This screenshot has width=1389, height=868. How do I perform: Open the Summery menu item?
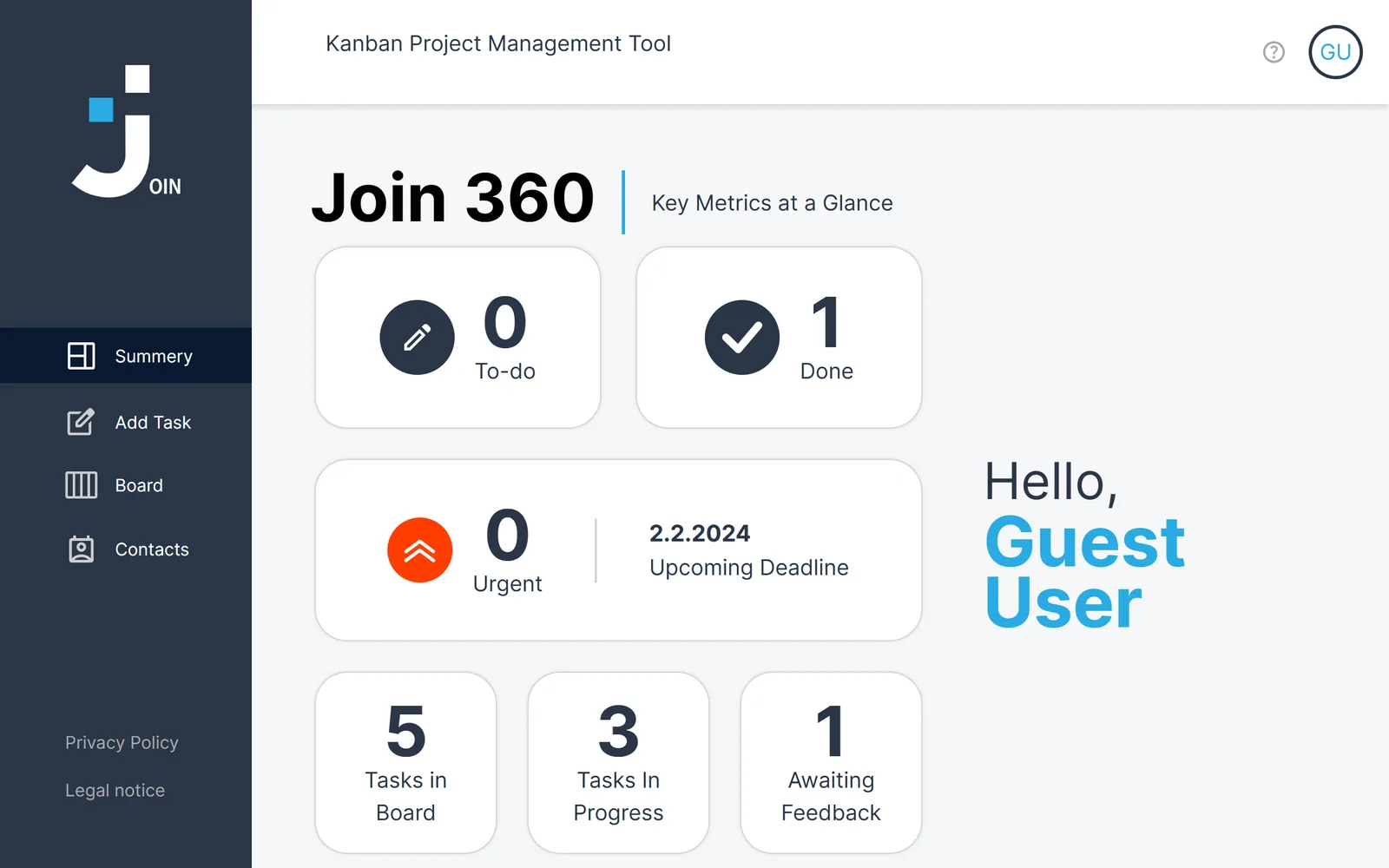click(x=126, y=356)
